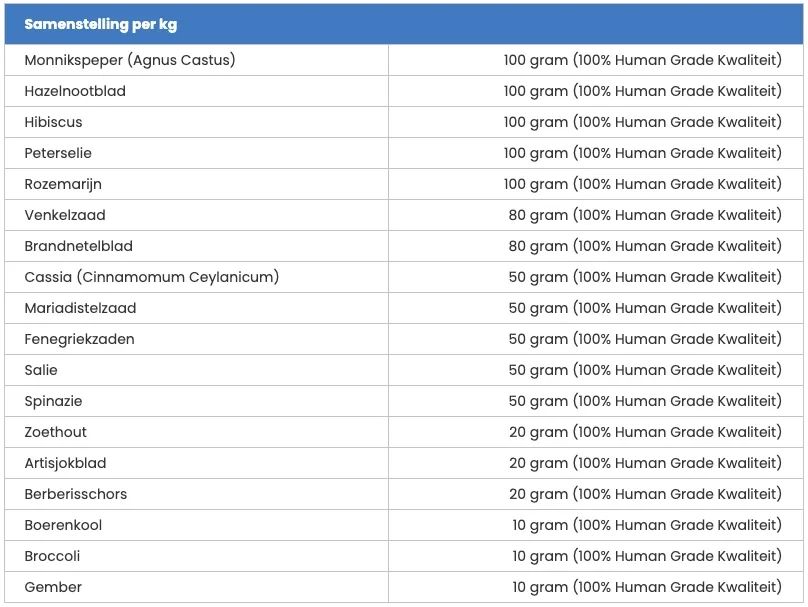
Task: Click the Peterselie ingredient cell
Action: pyautogui.click(x=58, y=153)
